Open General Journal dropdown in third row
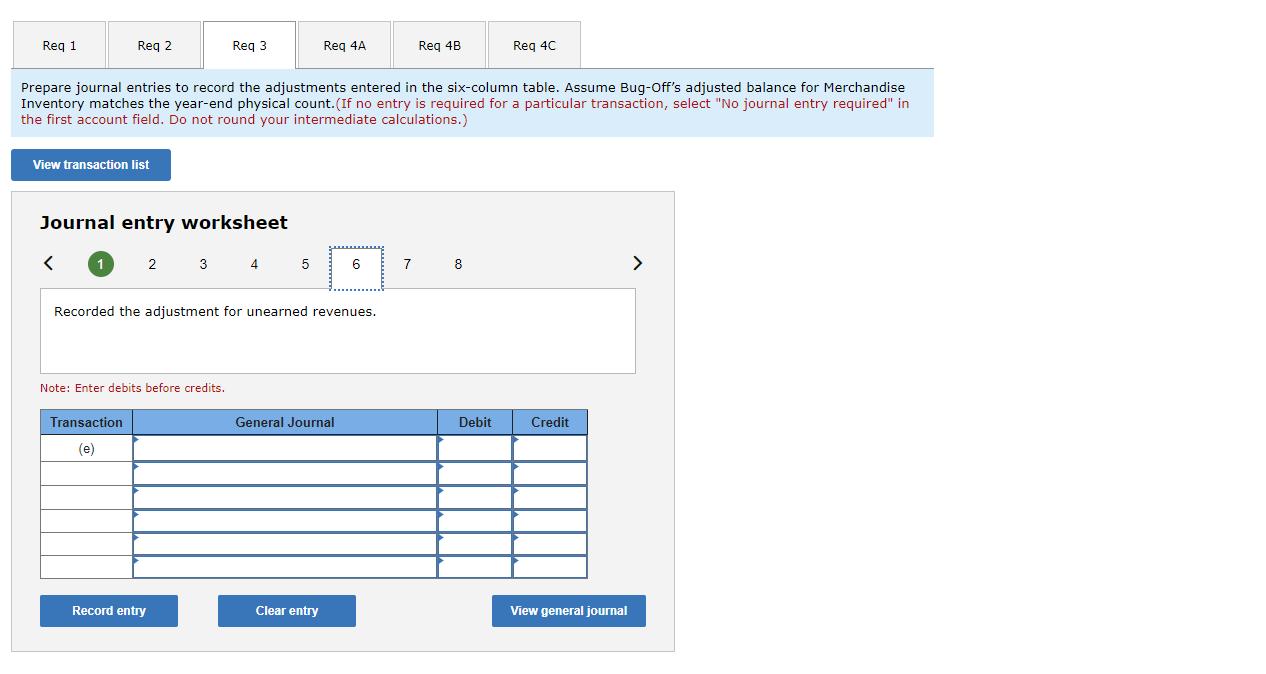This screenshot has height=674, width=1266. [285, 497]
